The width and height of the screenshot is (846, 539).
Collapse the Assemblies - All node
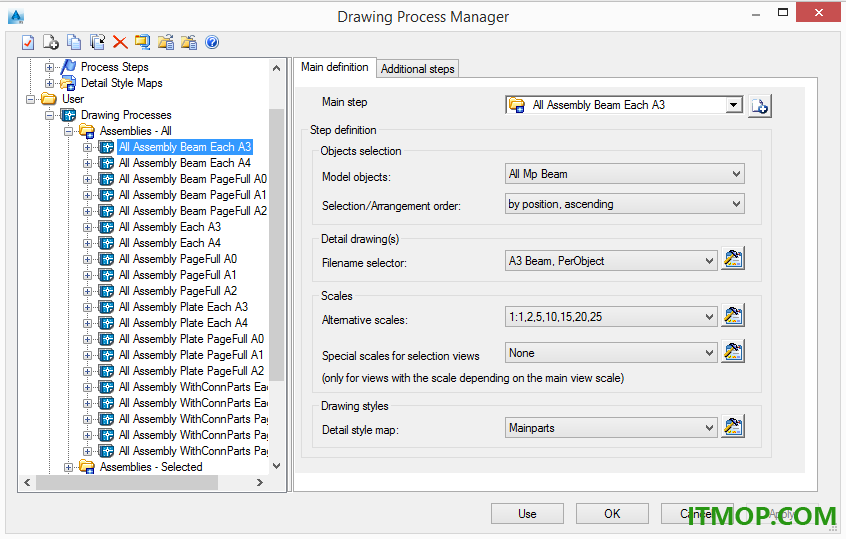pos(68,131)
